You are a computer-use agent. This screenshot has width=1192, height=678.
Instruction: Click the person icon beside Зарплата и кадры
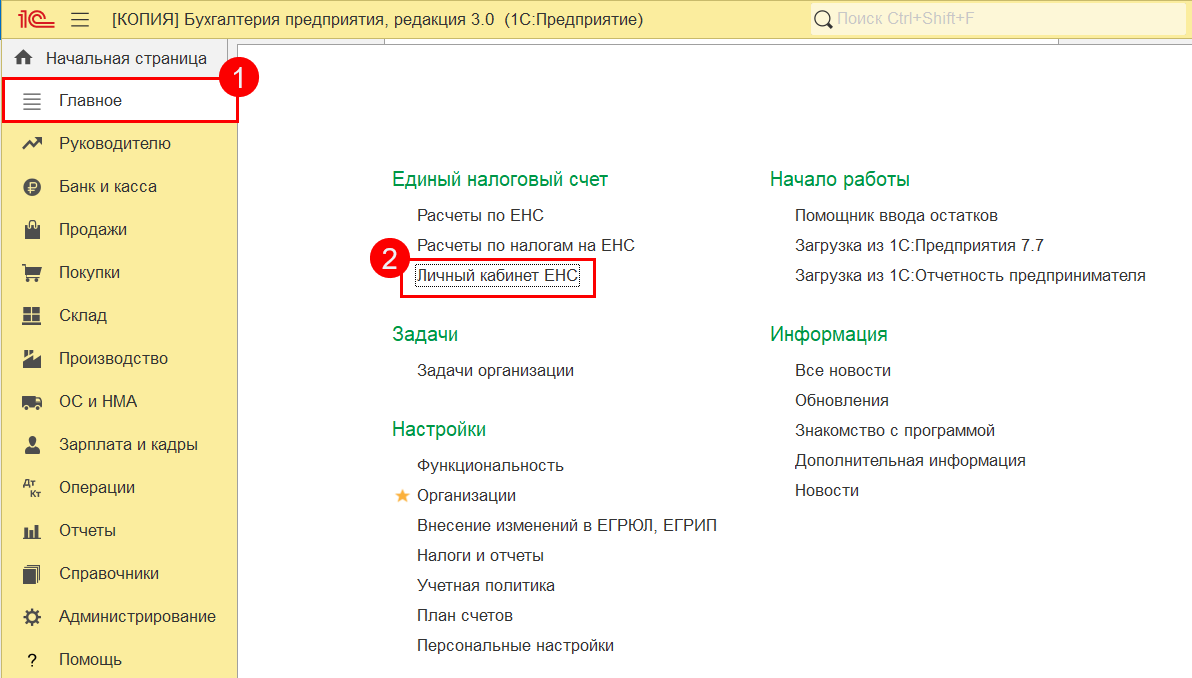click(x=32, y=445)
